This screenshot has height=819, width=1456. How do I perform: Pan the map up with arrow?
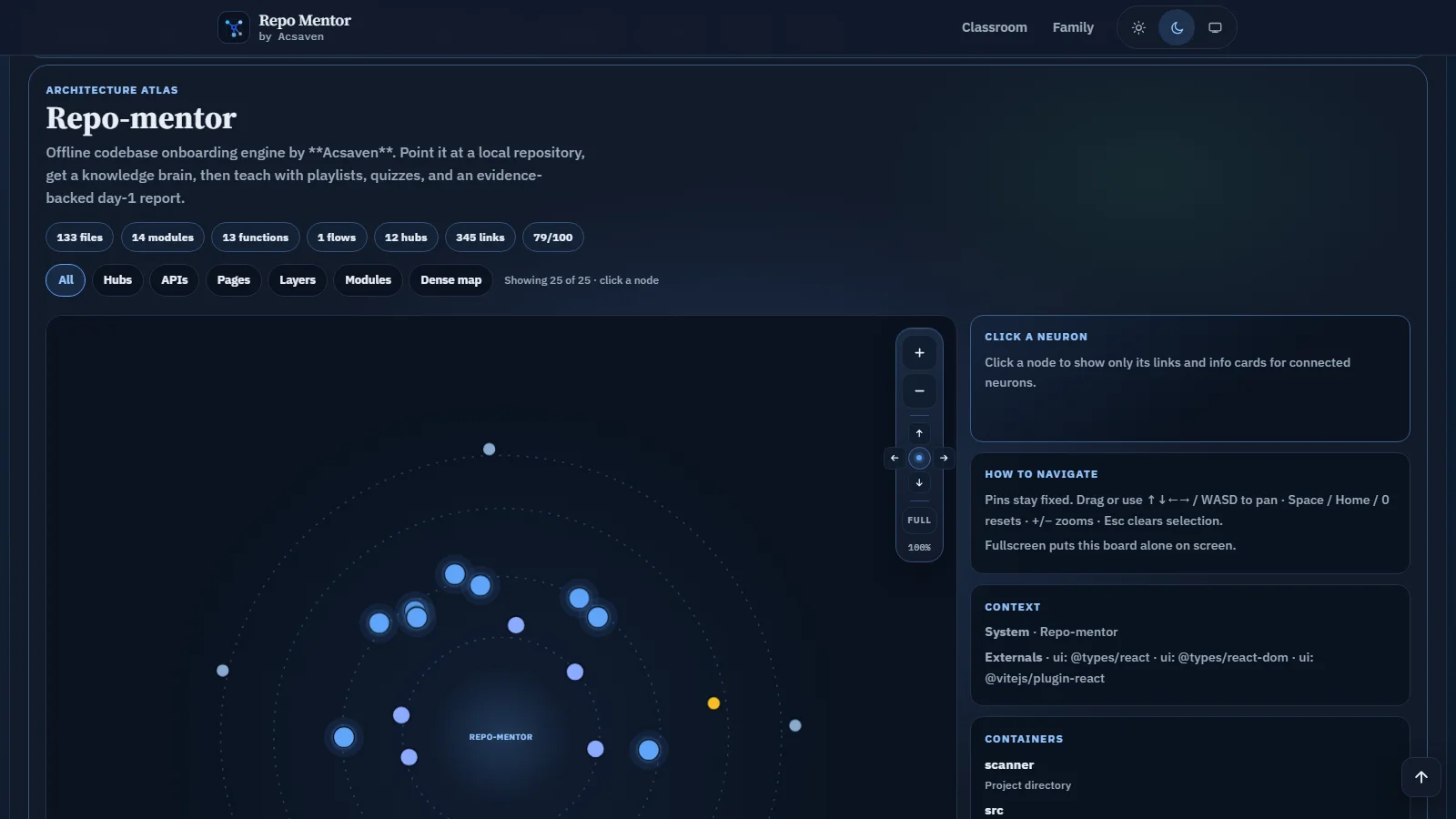point(919,433)
